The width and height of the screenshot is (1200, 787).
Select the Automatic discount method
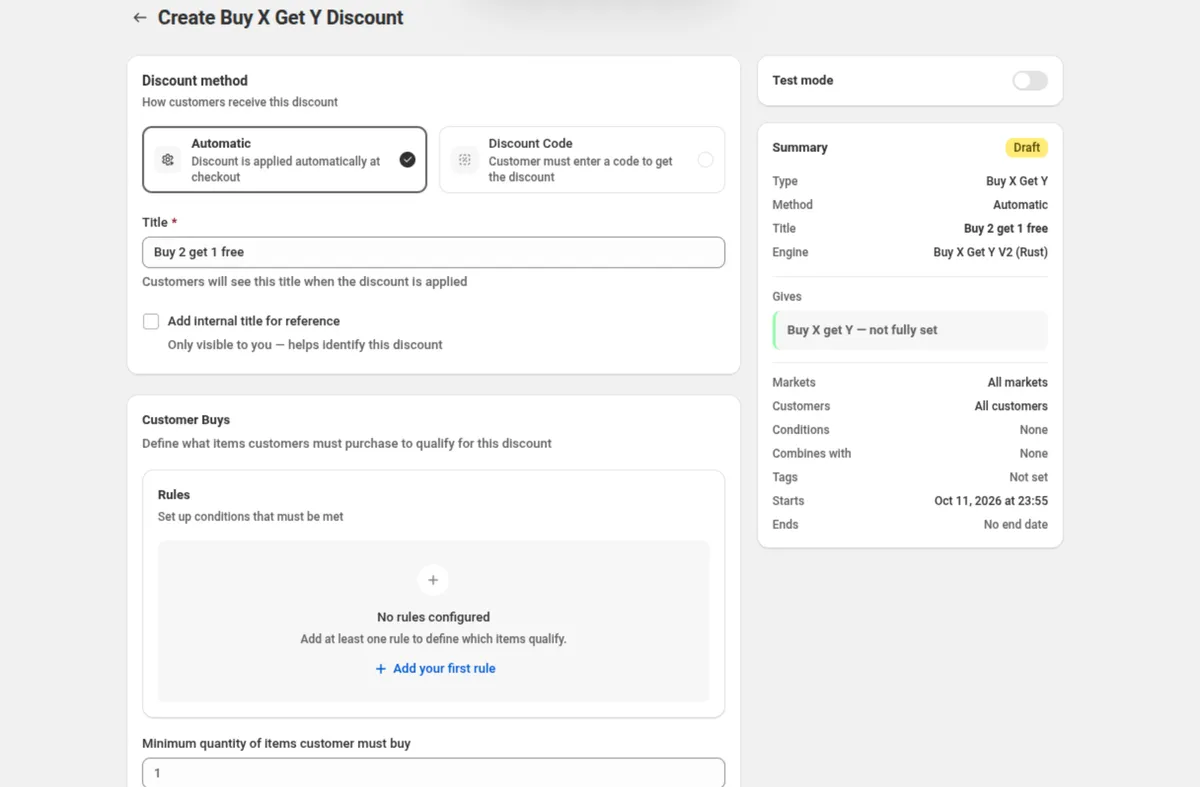pos(285,159)
